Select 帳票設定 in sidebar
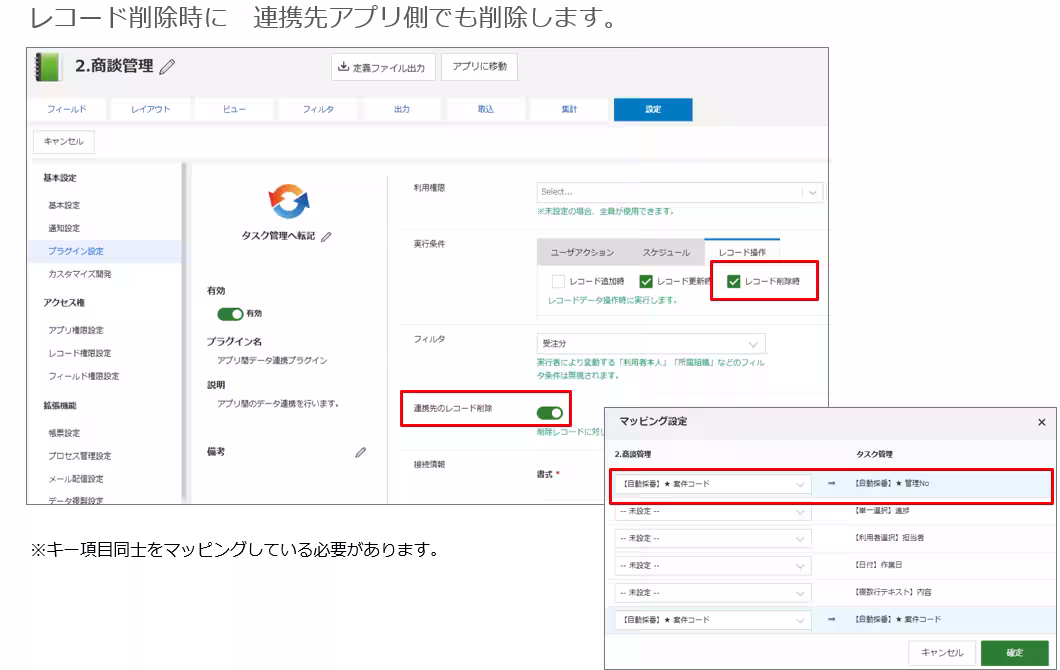1060x670 pixels. click(x=64, y=433)
